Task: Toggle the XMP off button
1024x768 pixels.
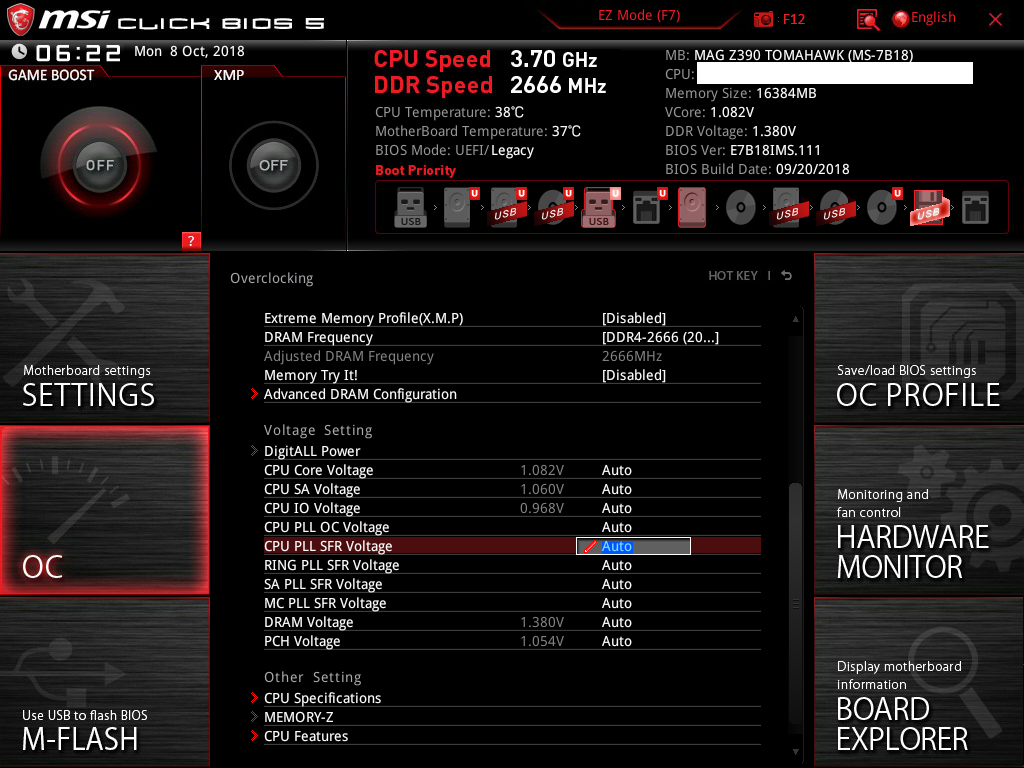Action: click(273, 165)
